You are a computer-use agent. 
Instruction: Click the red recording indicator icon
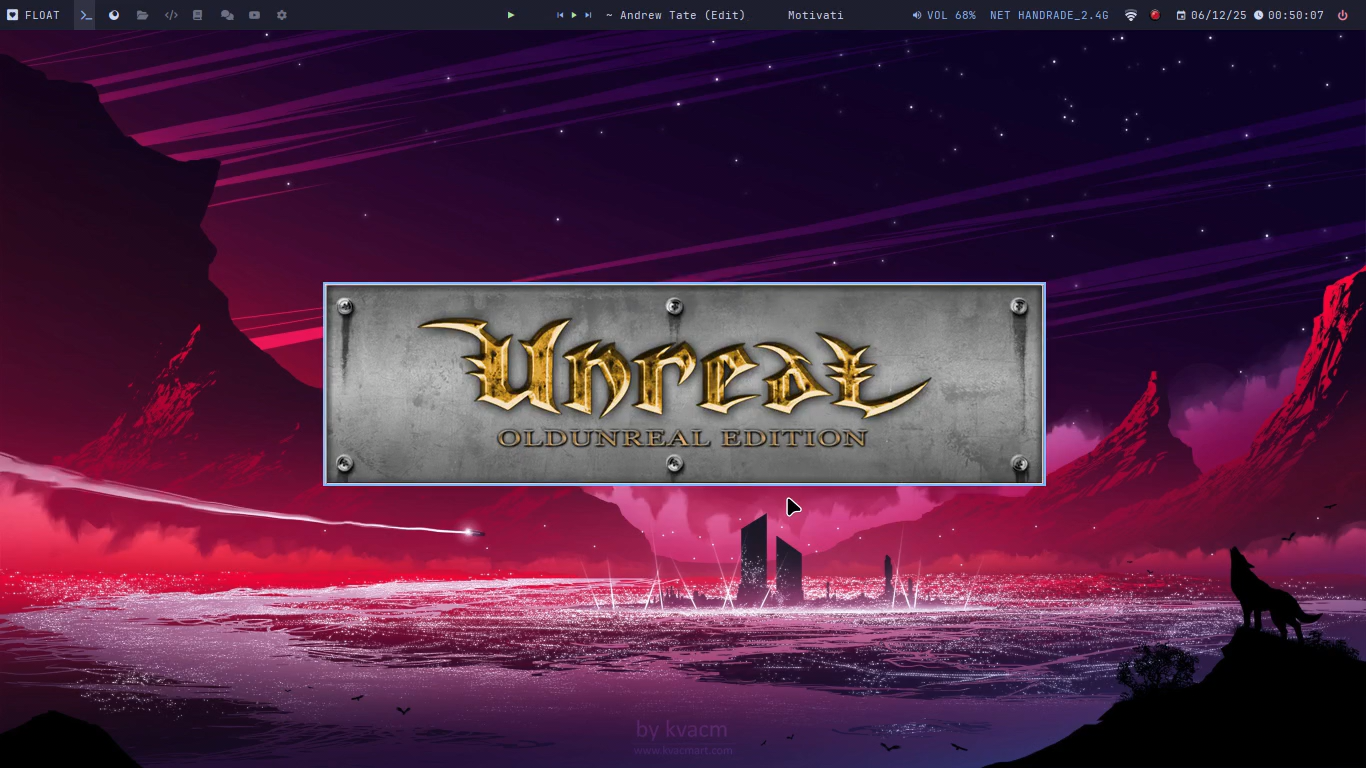coord(1155,15)
